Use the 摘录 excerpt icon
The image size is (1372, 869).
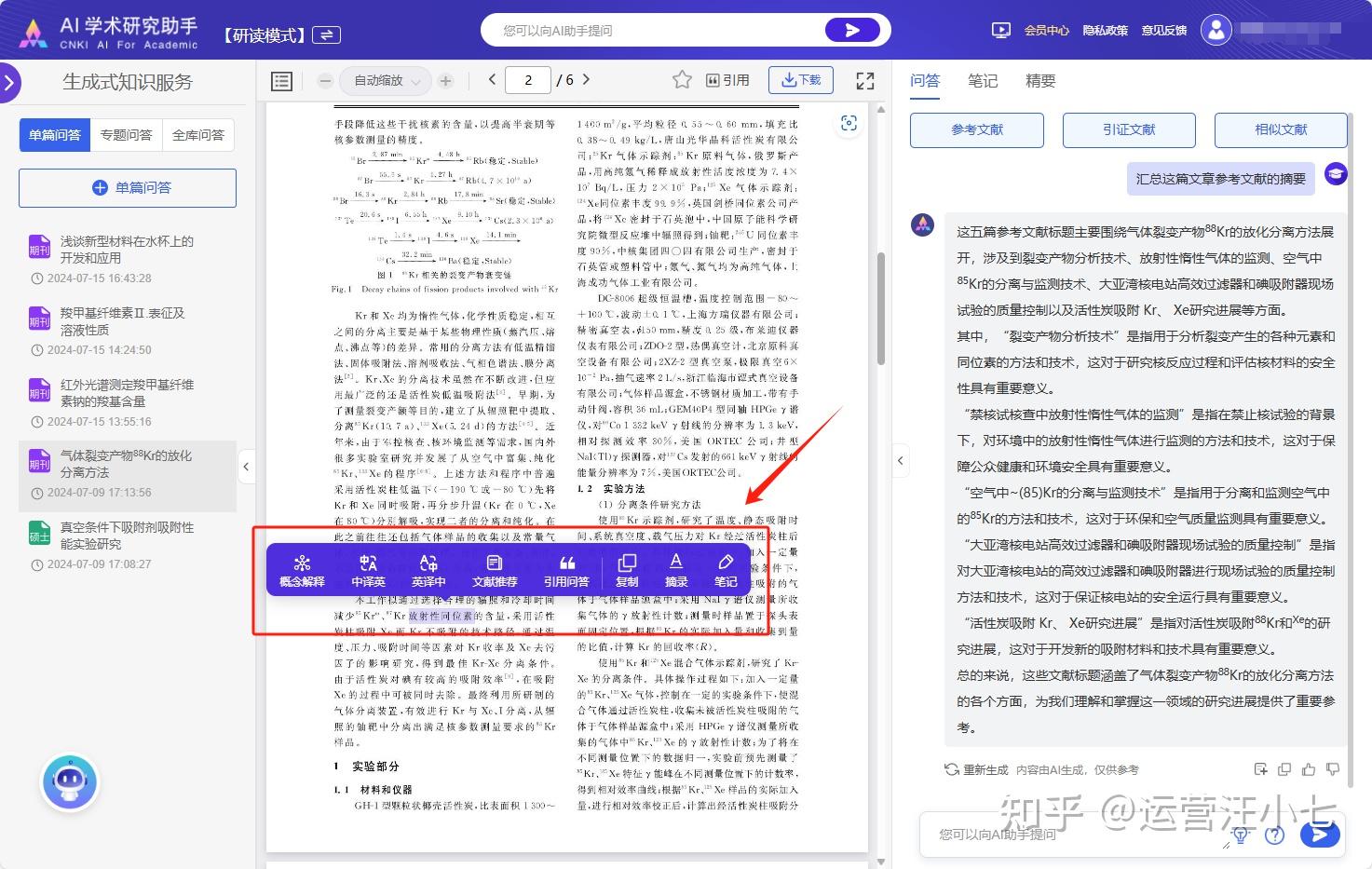675,570
